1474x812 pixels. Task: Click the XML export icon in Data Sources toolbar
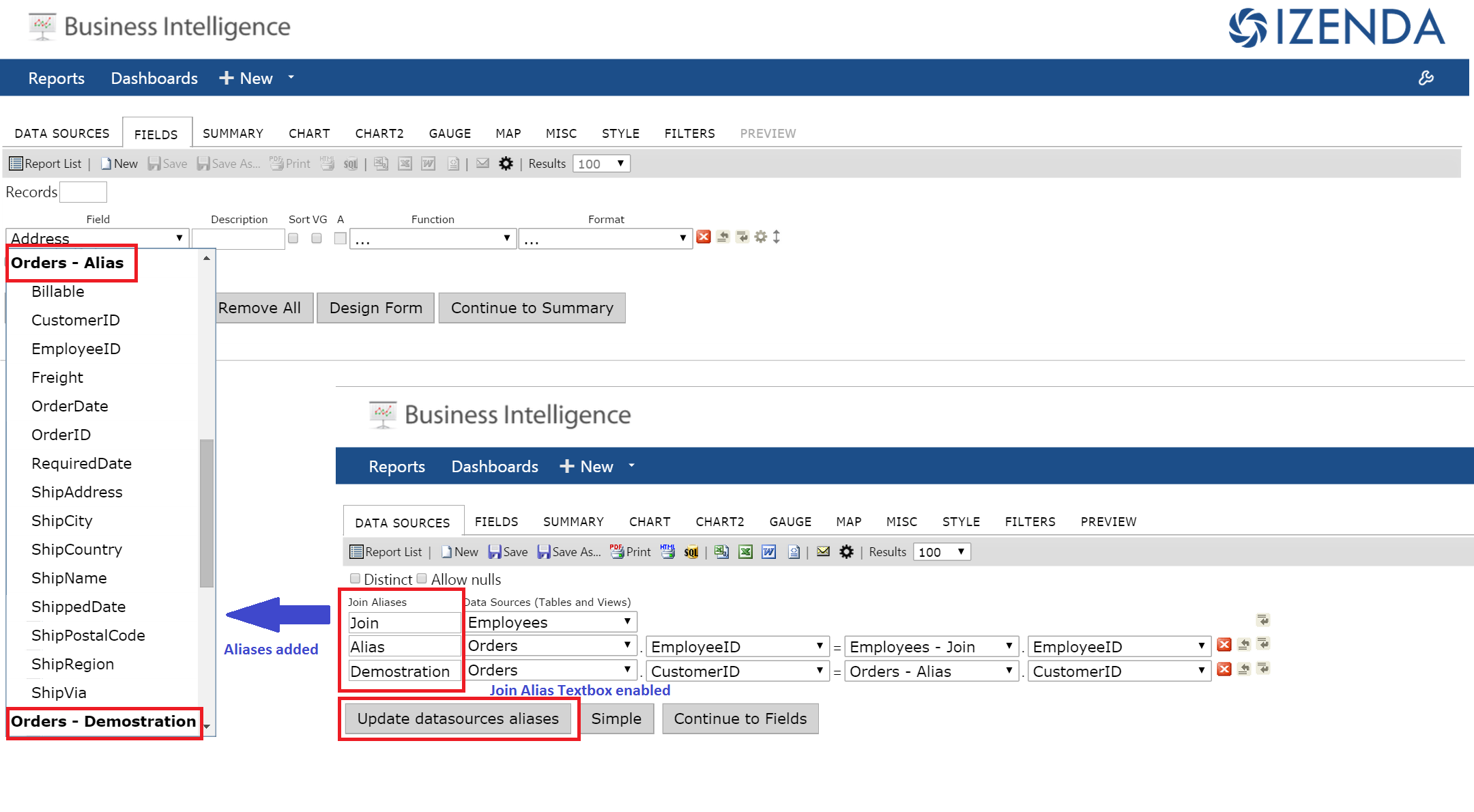pyautogui.click(x=794, y=551)
